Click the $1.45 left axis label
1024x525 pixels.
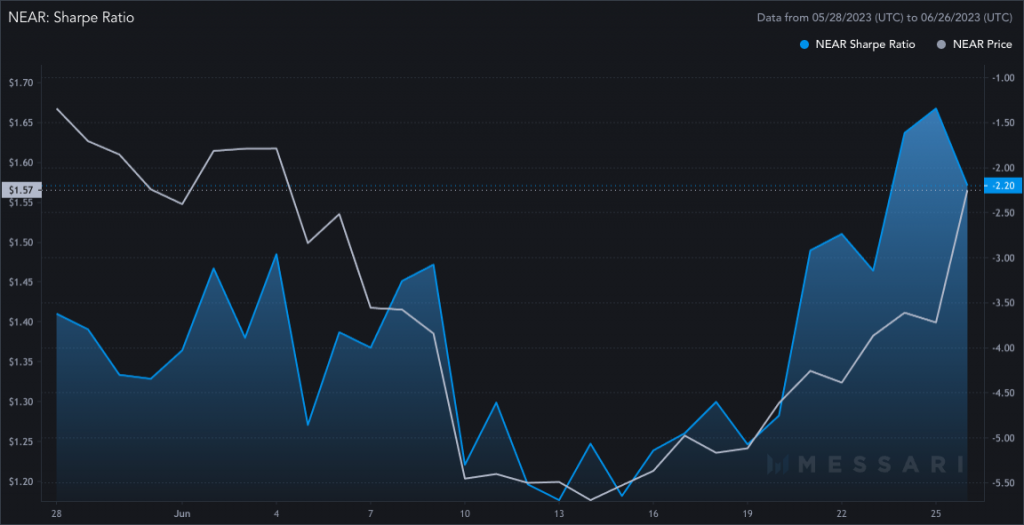tap(21, 282)
